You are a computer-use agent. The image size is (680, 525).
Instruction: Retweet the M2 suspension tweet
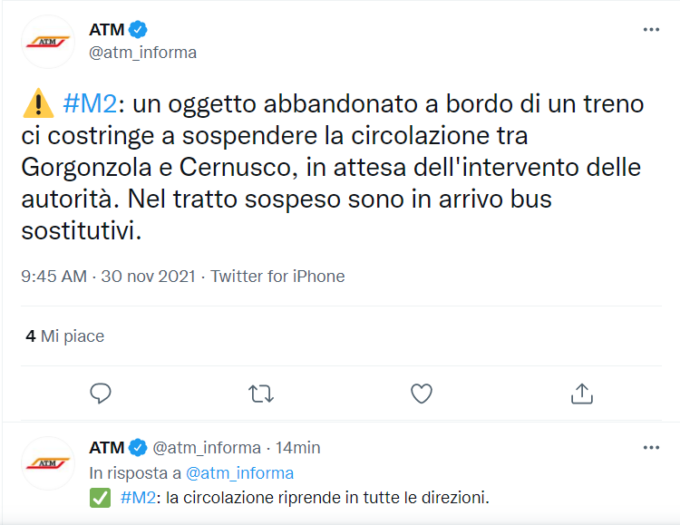261,394
